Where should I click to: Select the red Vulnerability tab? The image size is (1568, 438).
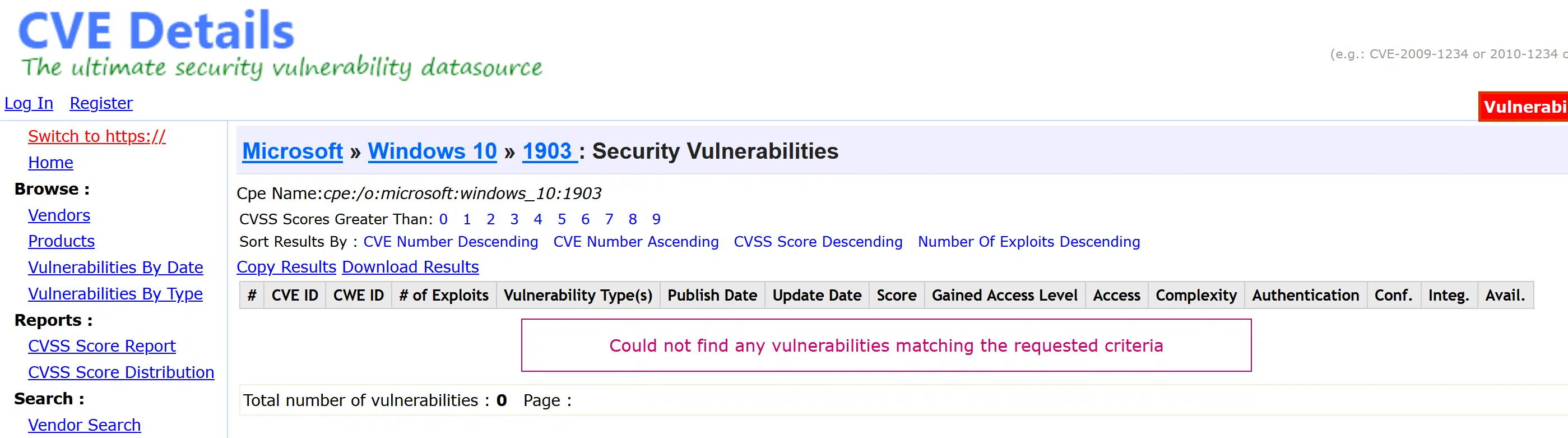coord(1523,107)
